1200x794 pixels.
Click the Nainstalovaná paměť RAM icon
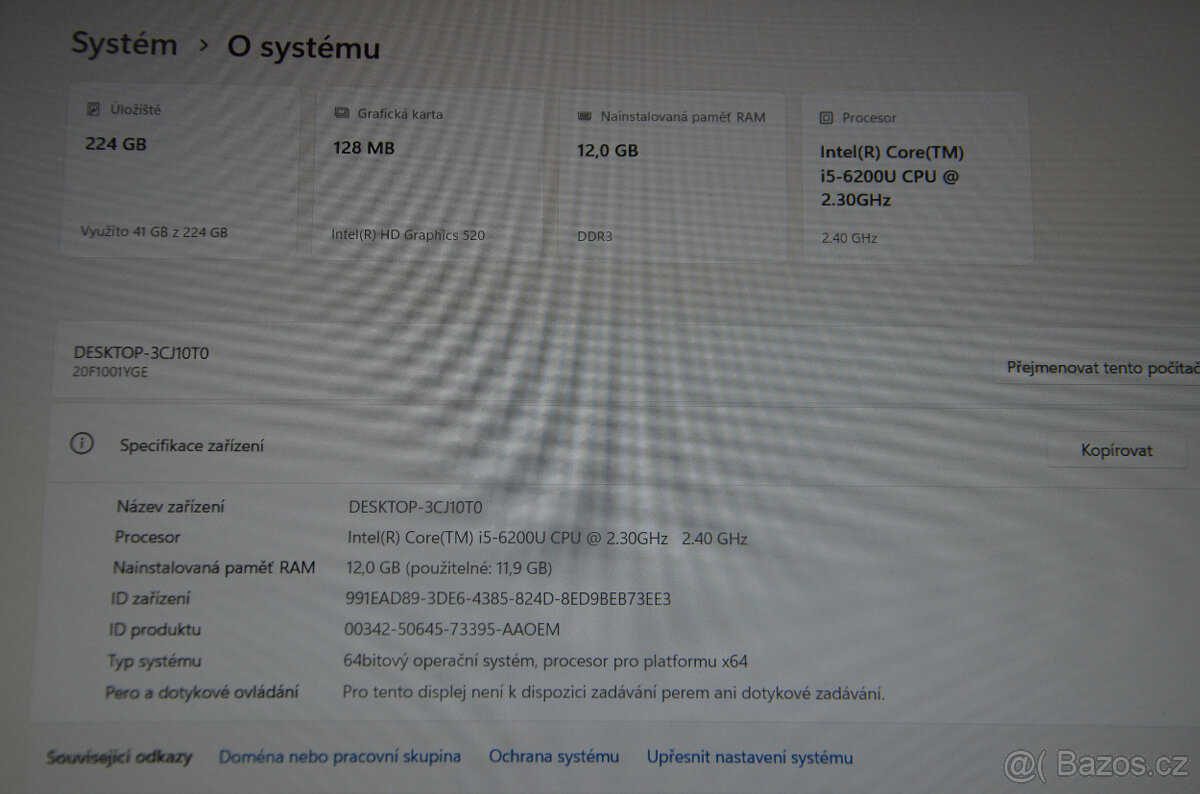[x=583, y=116]
